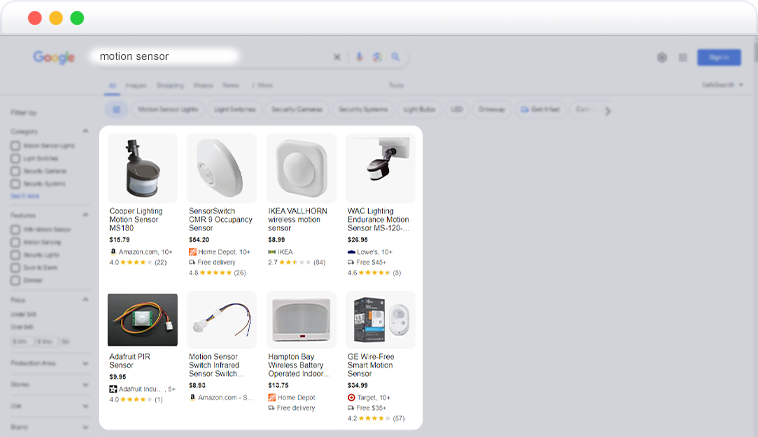
Task: Click star rating of GE Wire-Free sensor
Action: coord(374,418)
